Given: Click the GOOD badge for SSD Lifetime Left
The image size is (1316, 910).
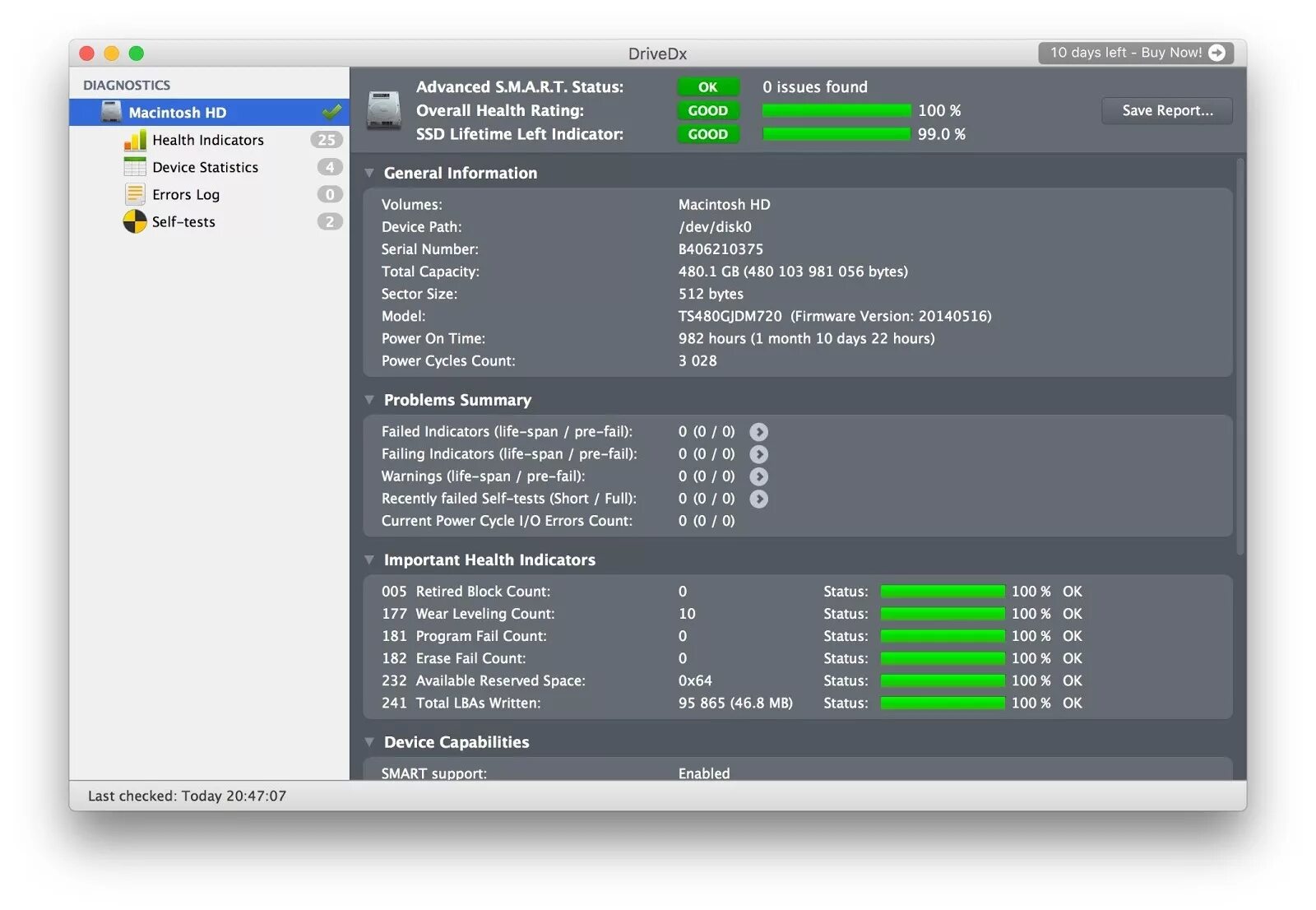Looking at the screenshot, I should pos(708,134).
